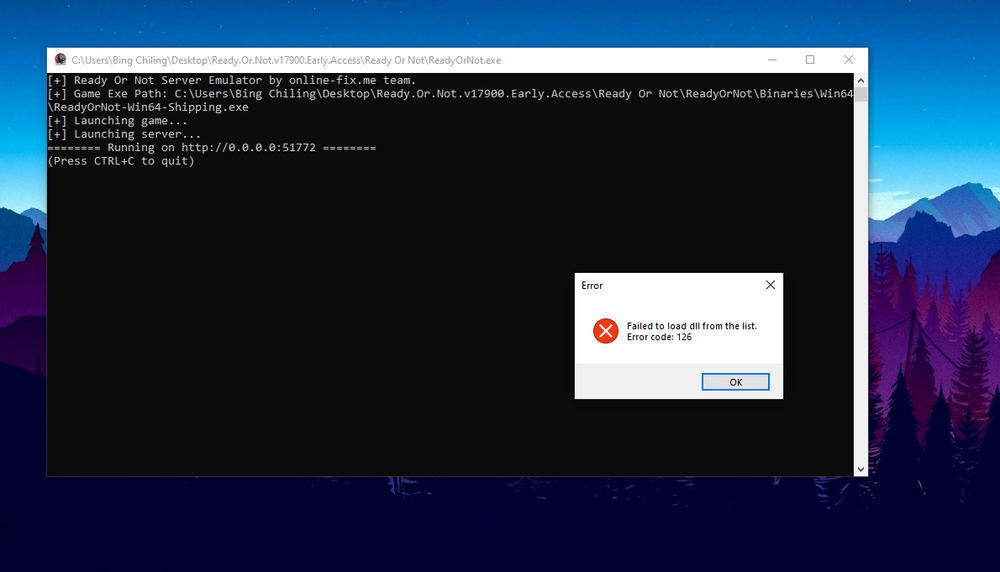1000x572 pixels.
Task: Click the console scrollbar down arrow
Action: point(861,469)
